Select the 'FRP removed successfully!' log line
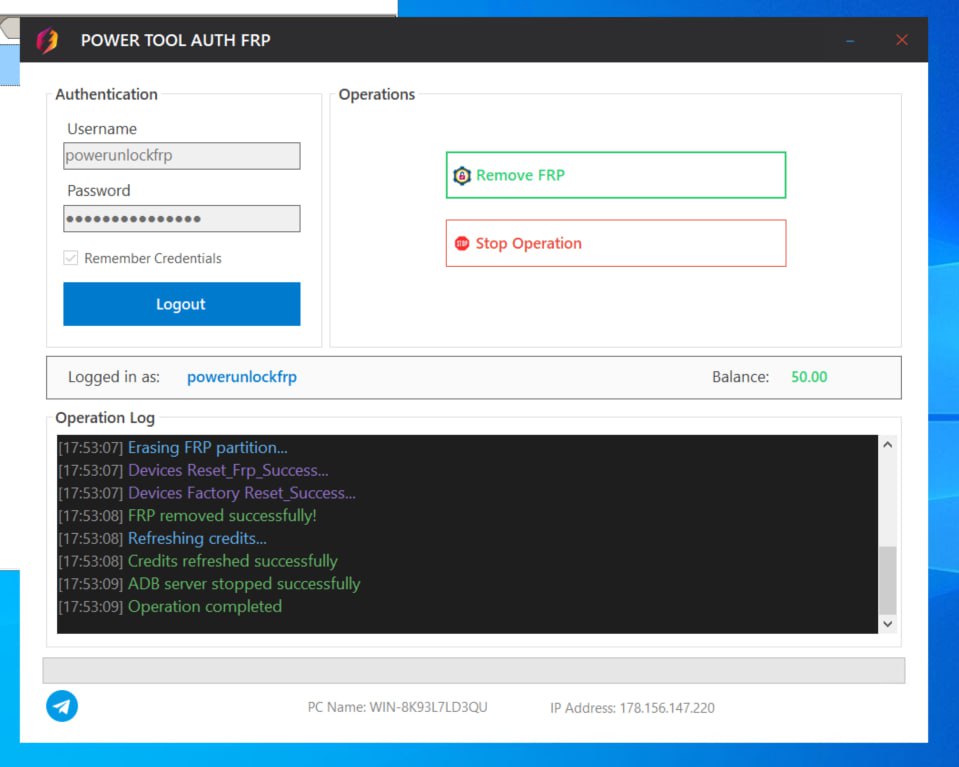Screen dimensions: 959x767 point(222,516)
